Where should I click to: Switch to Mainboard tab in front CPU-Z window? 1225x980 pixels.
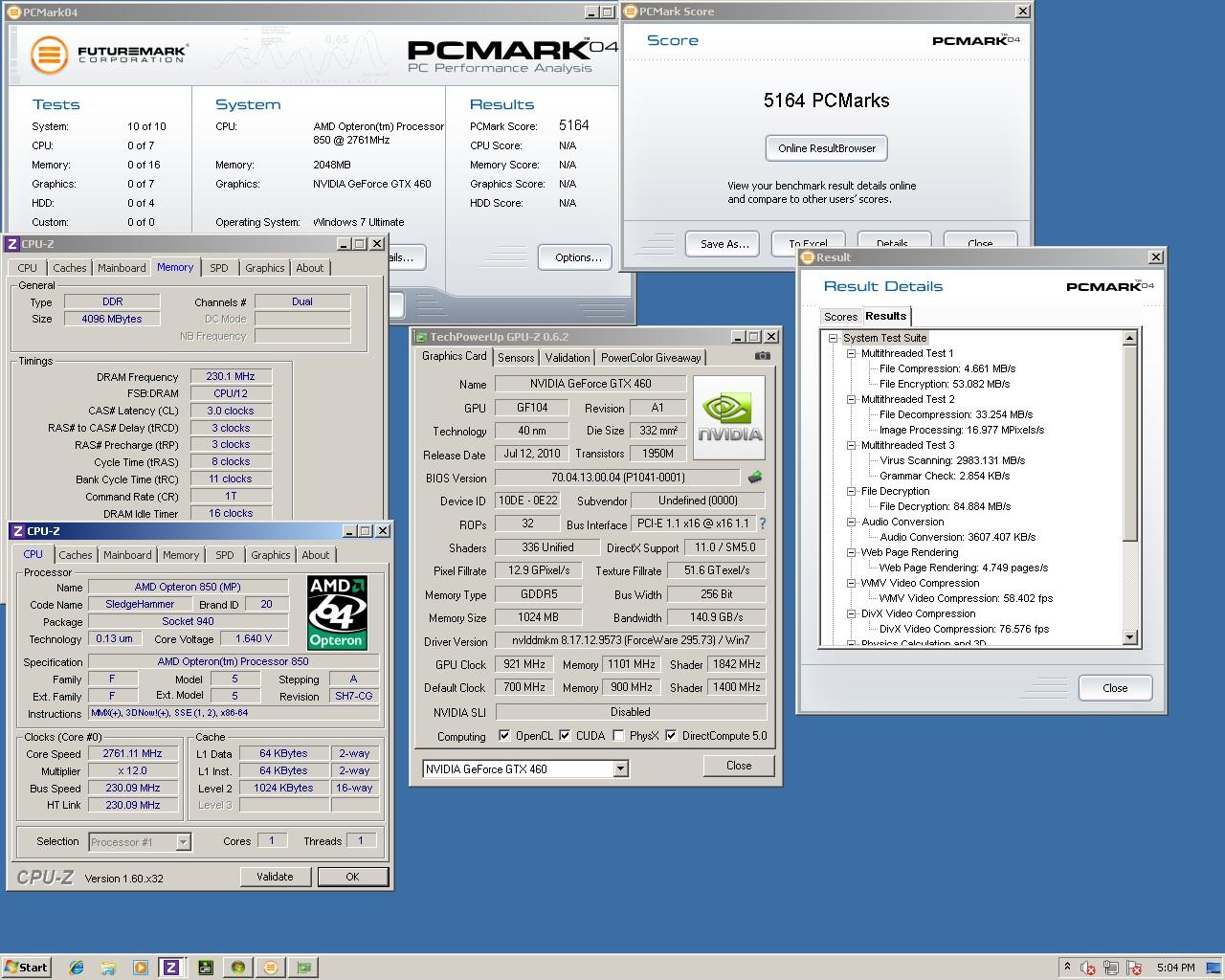coord(127,555)
